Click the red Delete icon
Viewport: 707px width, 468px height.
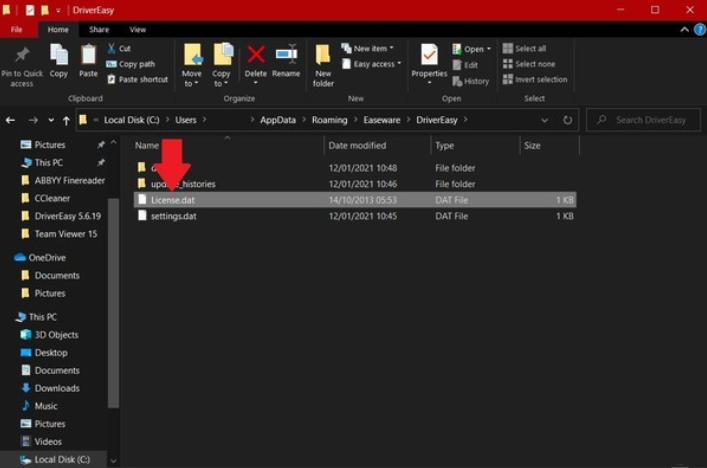[x=256, y=55]
